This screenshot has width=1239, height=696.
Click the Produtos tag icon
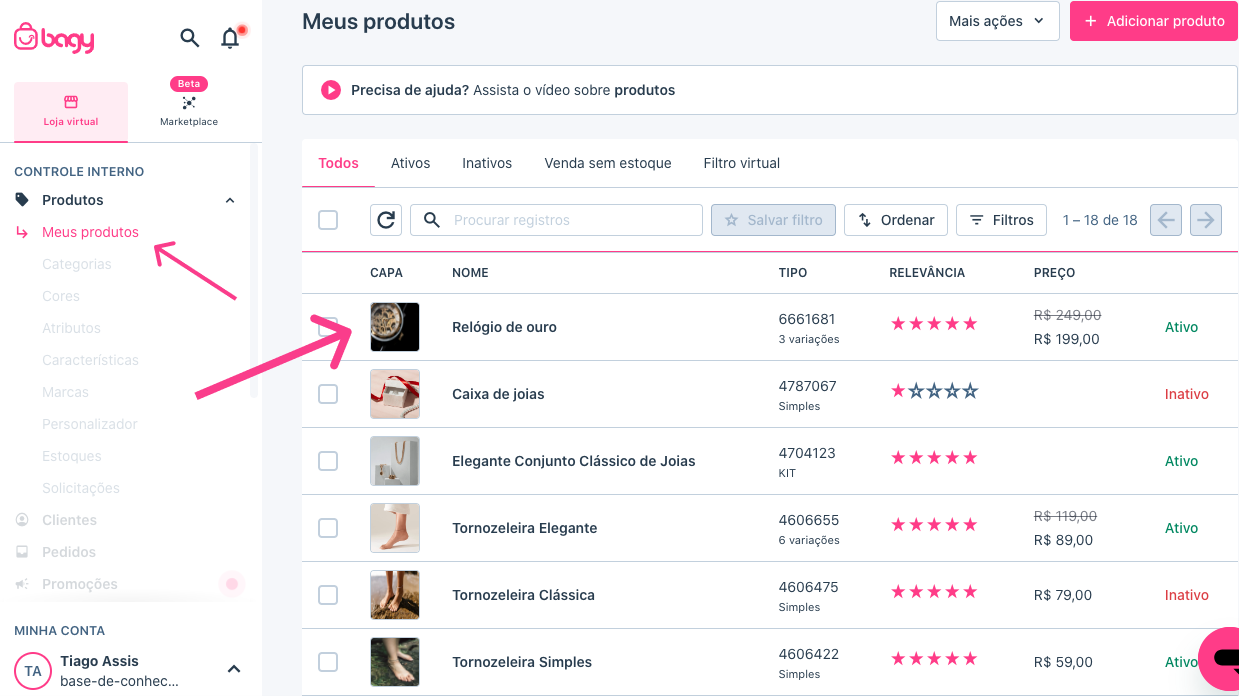click(x=22, y=200)
